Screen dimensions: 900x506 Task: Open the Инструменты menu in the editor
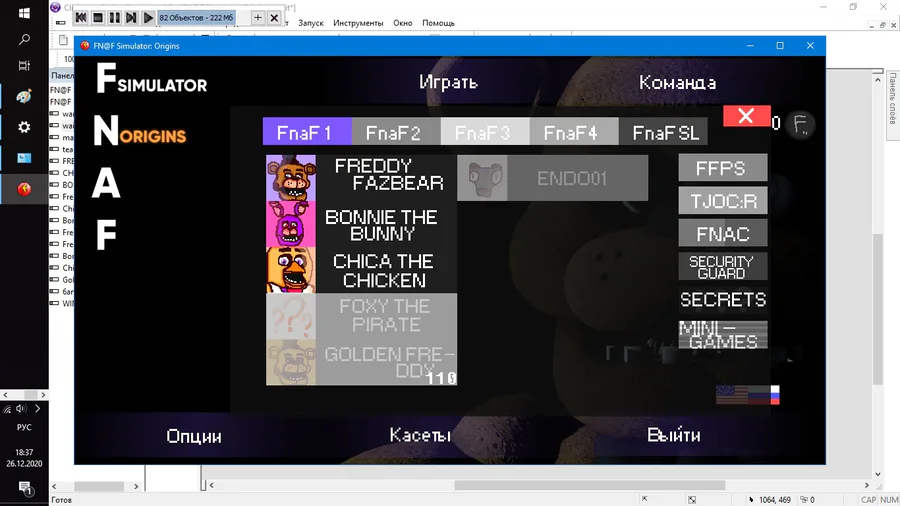point(358,23)
